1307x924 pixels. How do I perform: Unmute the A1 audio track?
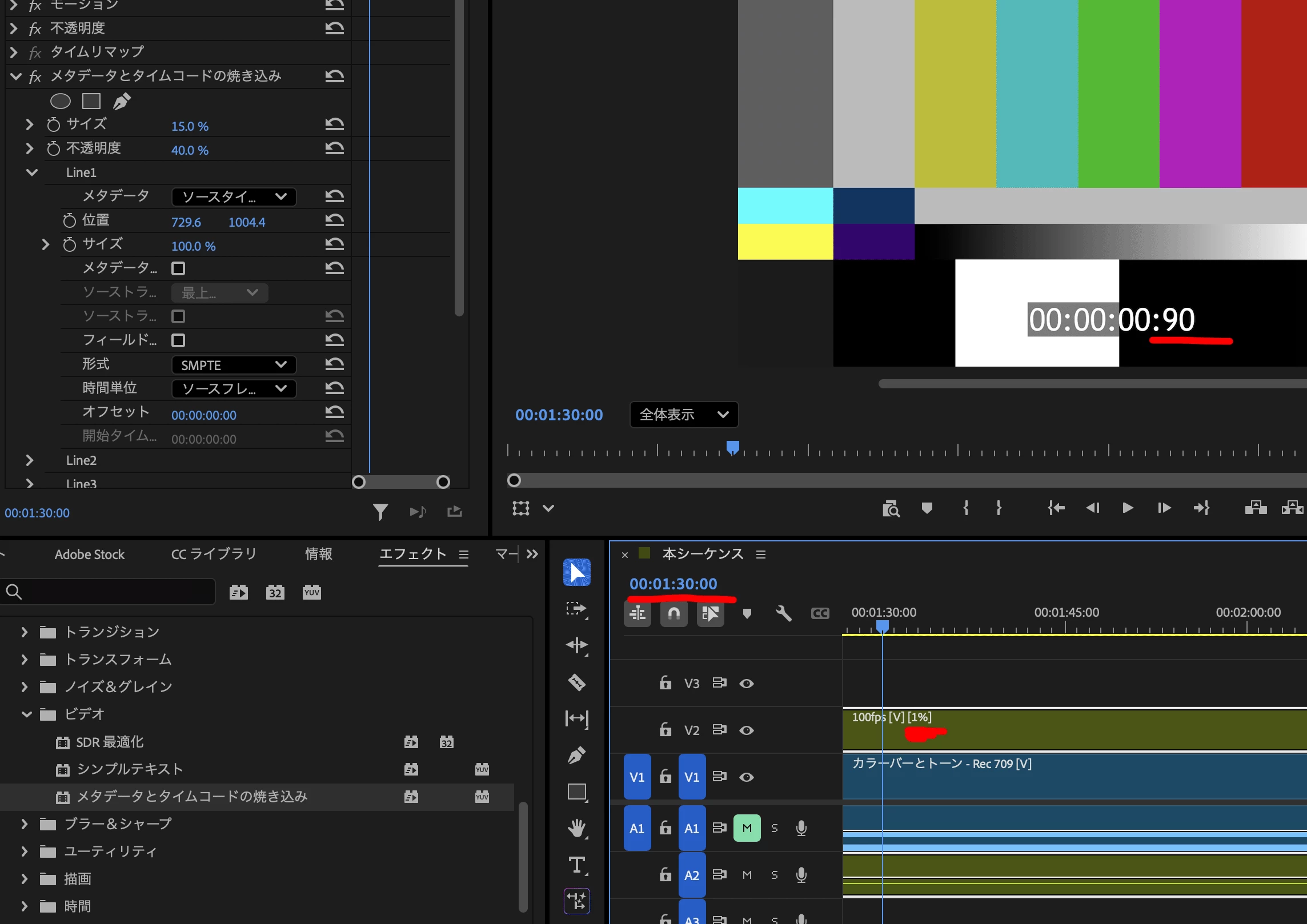(x=747, y=828)
